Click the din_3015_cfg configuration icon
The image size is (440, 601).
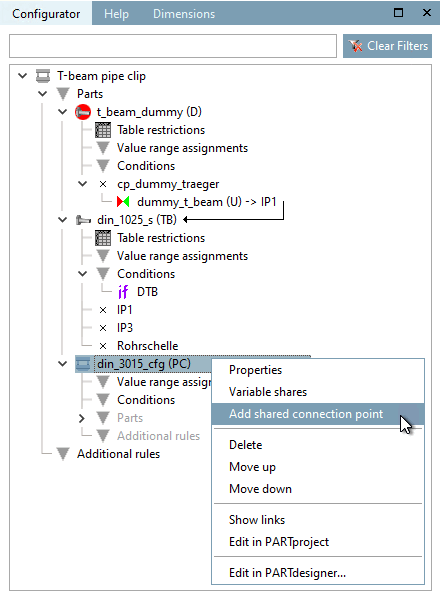83,364
